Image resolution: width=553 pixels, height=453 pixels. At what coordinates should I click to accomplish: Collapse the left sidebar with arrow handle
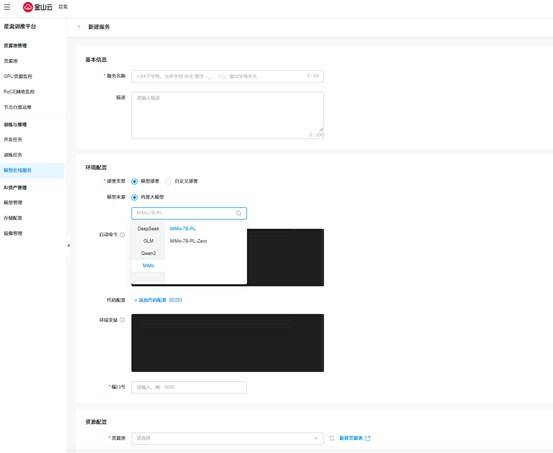point(68,245)
